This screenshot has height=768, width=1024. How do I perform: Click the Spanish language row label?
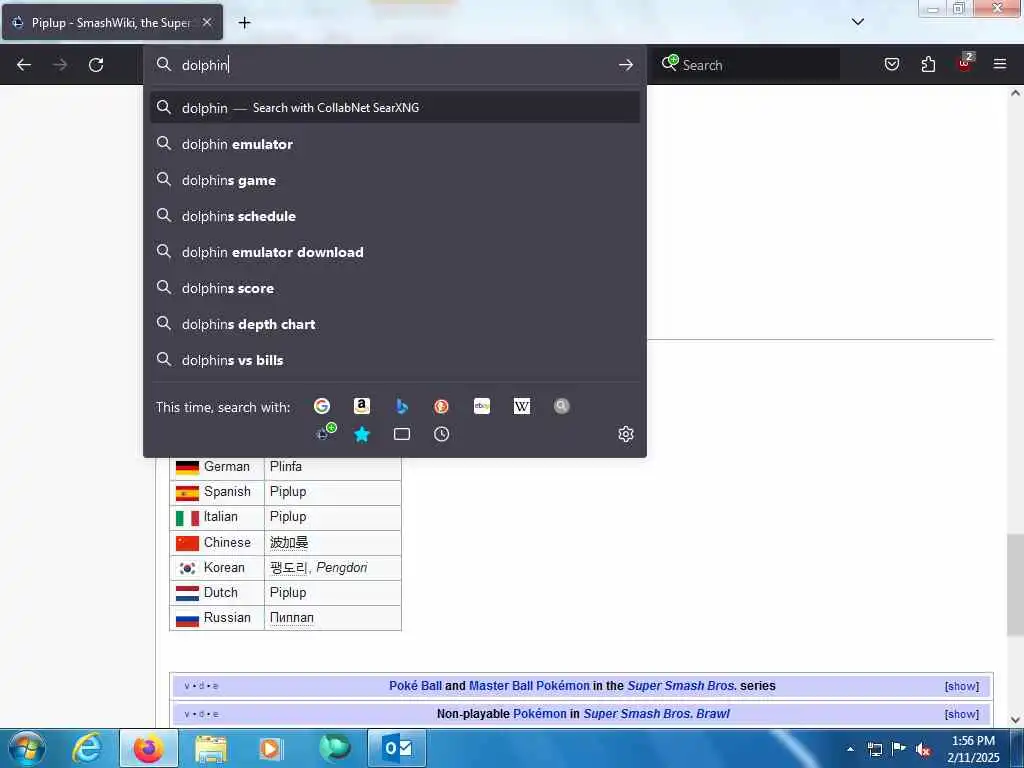227,491
